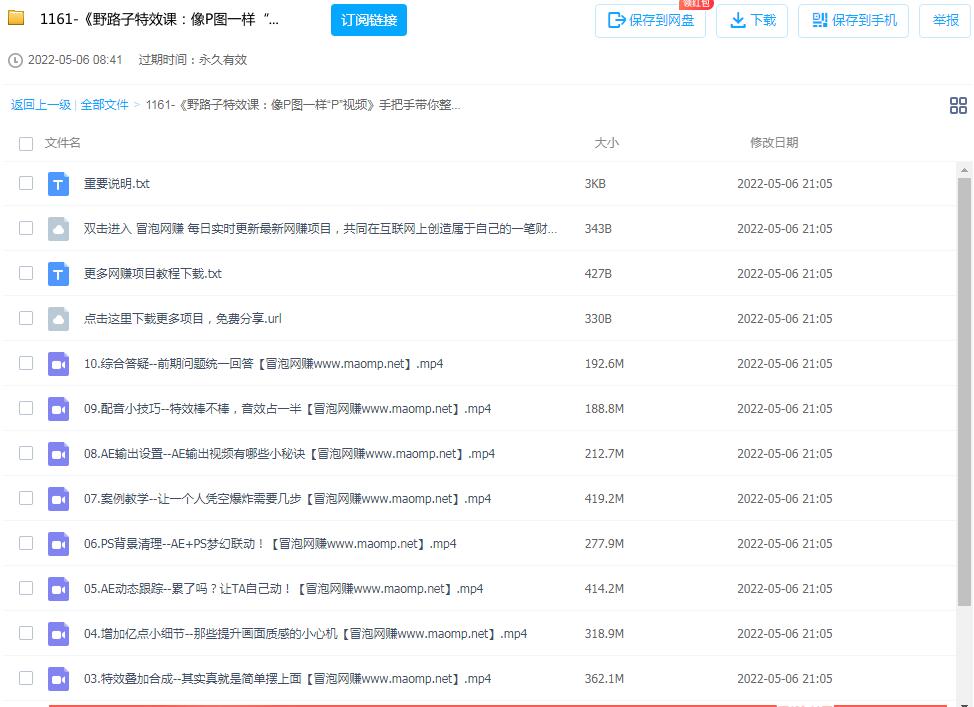Open video 08.AE输出设置
The width and height of the screenshot is (974, 707).
click(x=289, y=454)
